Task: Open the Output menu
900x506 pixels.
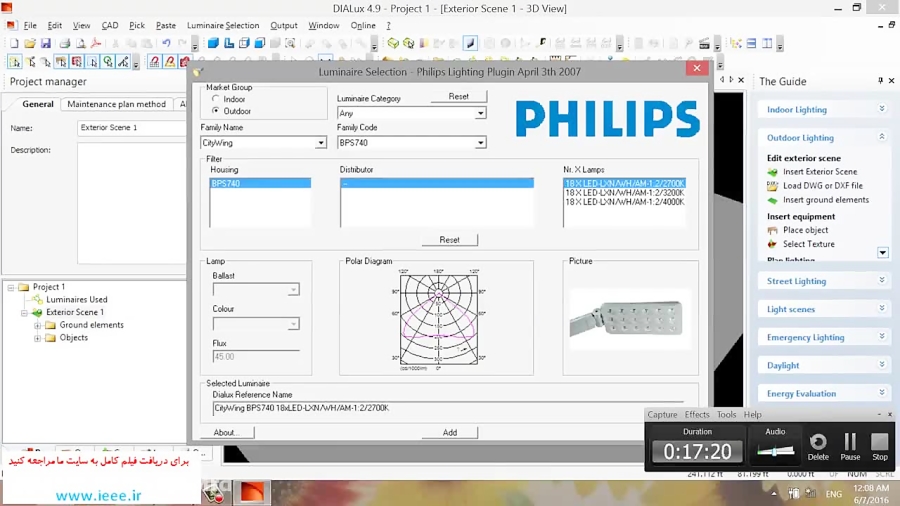Action: coord(284,26)
